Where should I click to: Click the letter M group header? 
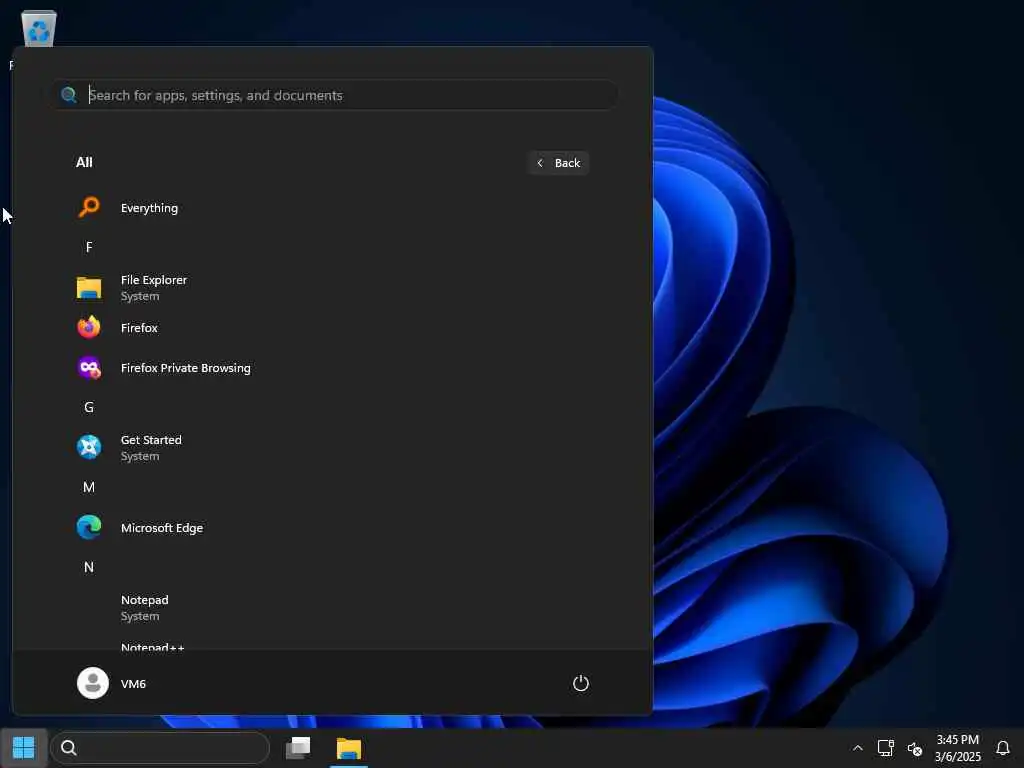pos(89,487)
